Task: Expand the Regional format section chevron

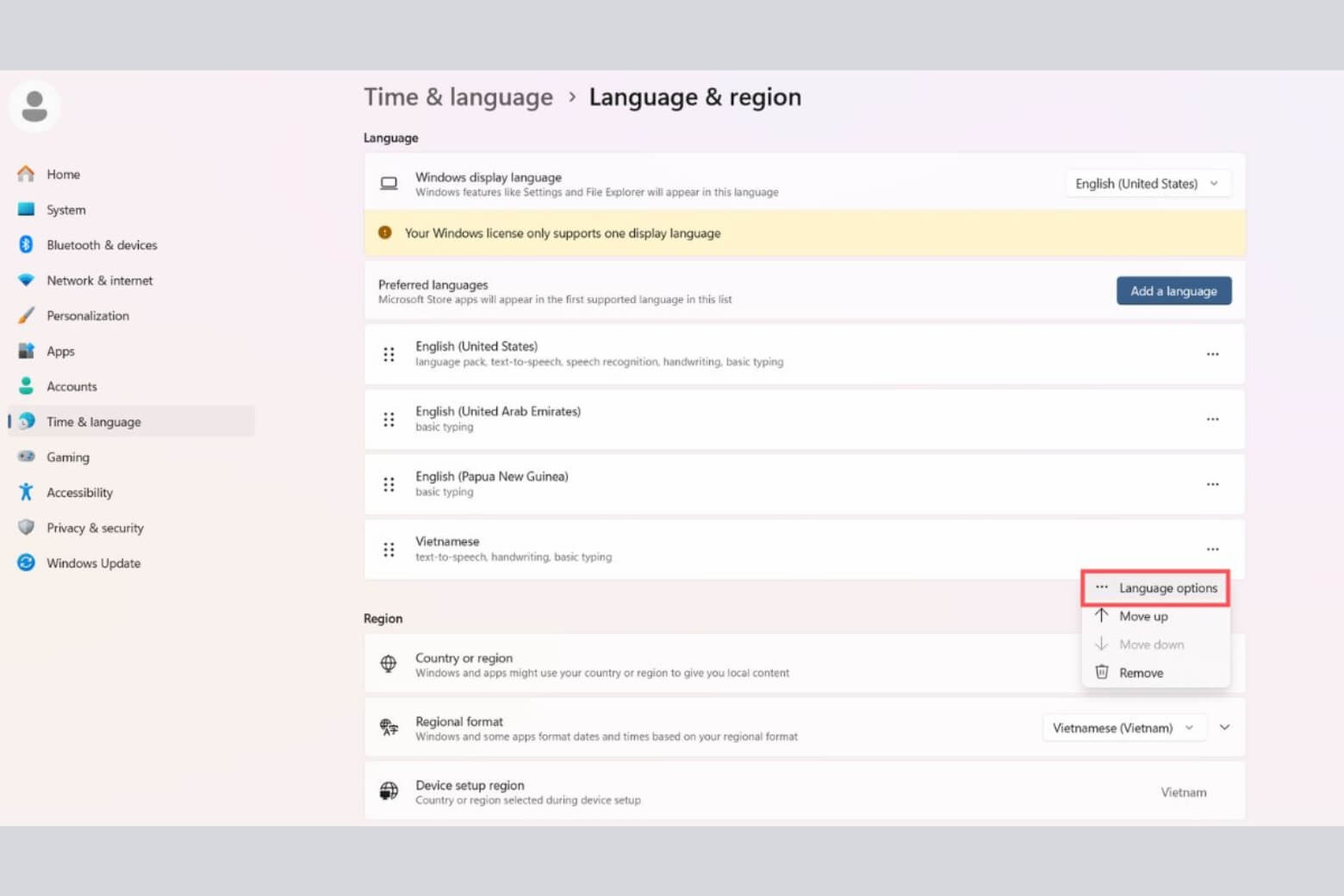Action: [1224, 727]
